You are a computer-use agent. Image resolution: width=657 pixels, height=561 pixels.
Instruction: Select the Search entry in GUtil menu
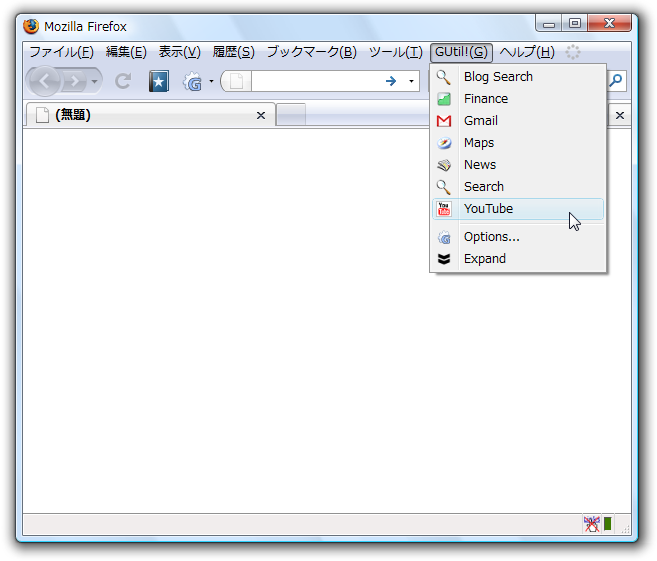[518, 186]
